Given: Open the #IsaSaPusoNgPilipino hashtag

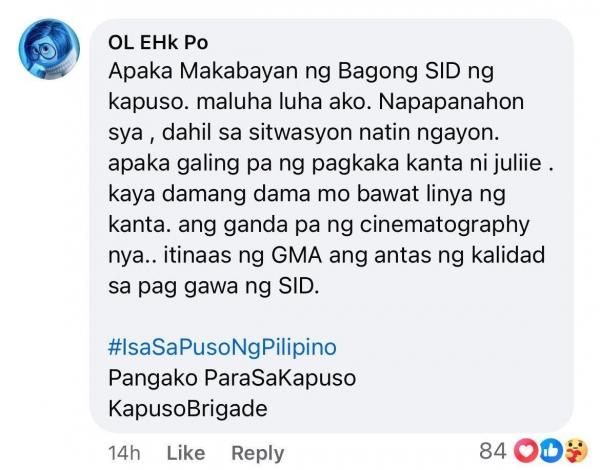Looking at the screenshot, I should click(222, 347).
